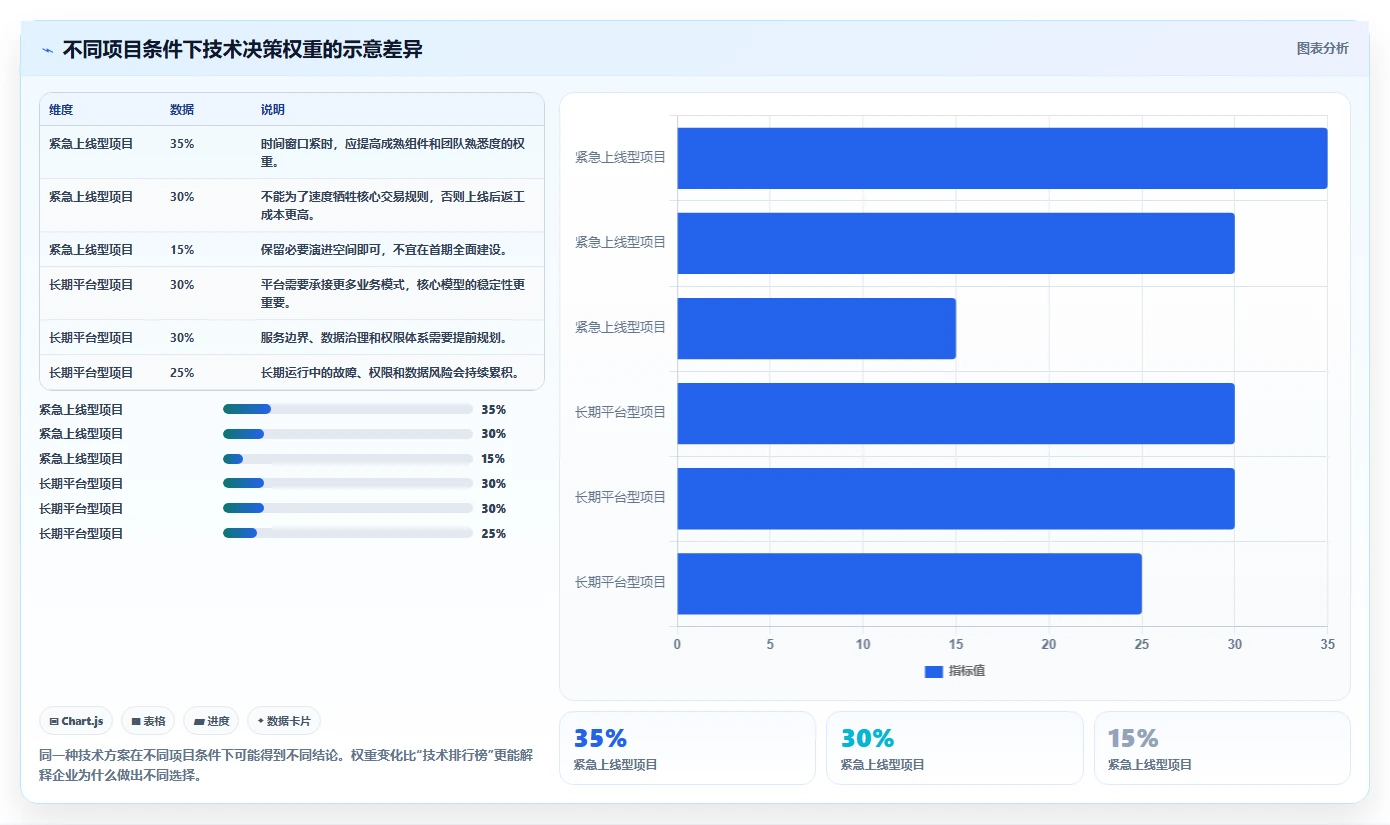Select the 数据卡片 tag chip
The image size is (1390, 825).
(284, 721)
